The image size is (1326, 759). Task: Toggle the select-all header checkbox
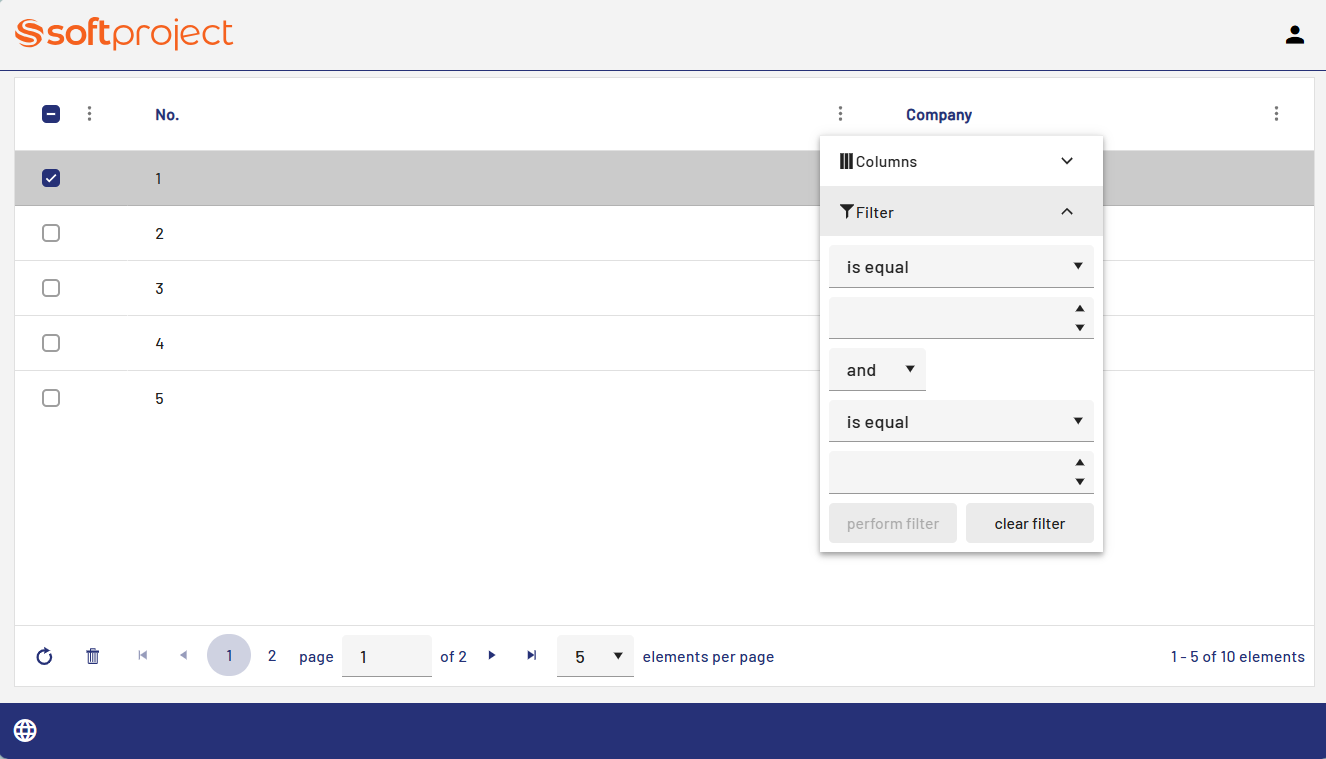point(51,114)
